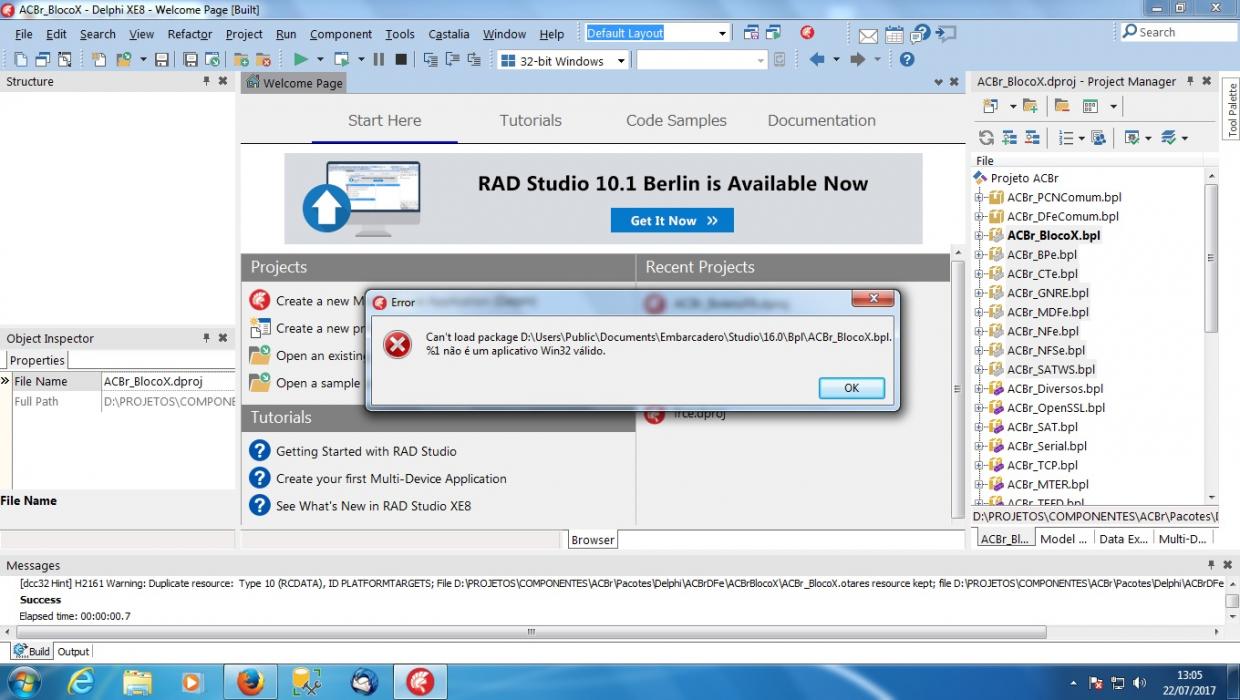
Task: Click Create your first Multi-Device Application link
Action: (391, 479)
